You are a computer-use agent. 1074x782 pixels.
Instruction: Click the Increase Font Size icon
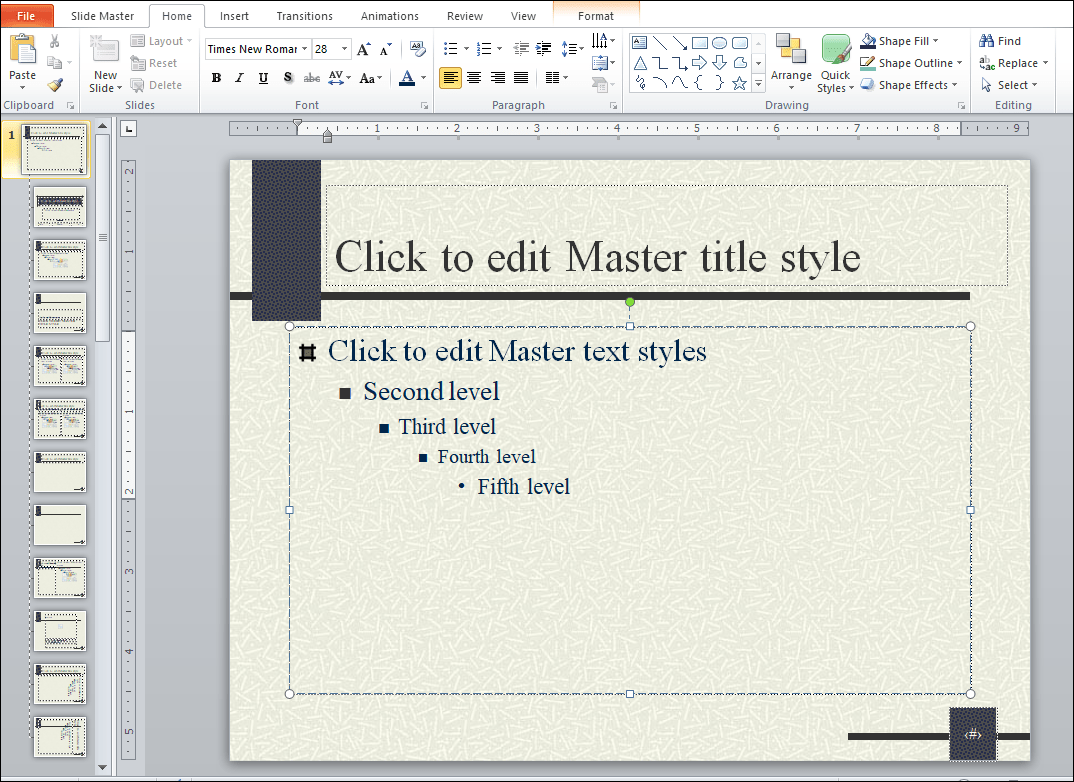(364, 49)
